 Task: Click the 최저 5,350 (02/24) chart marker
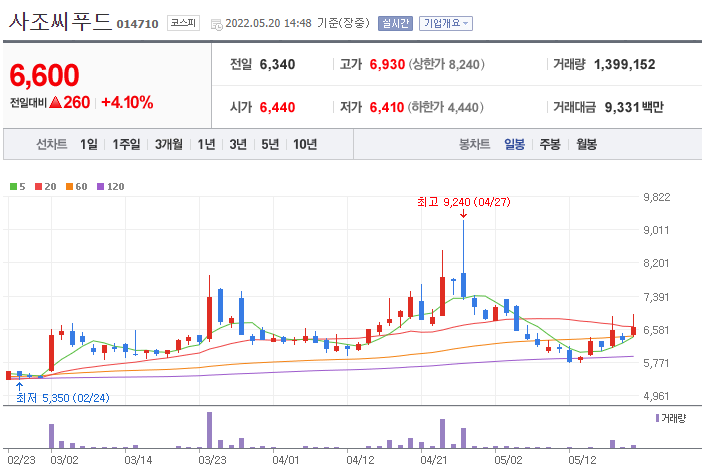click(x=63, y=398)
